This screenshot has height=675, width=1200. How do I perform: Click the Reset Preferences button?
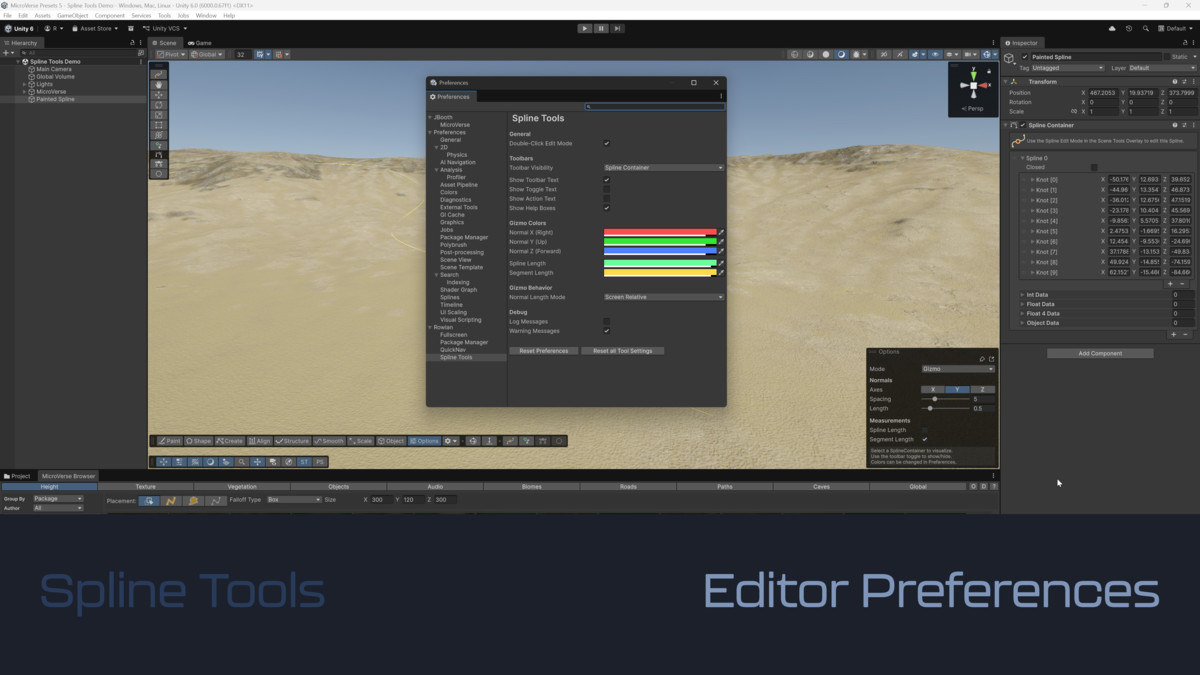click(544, 351)
